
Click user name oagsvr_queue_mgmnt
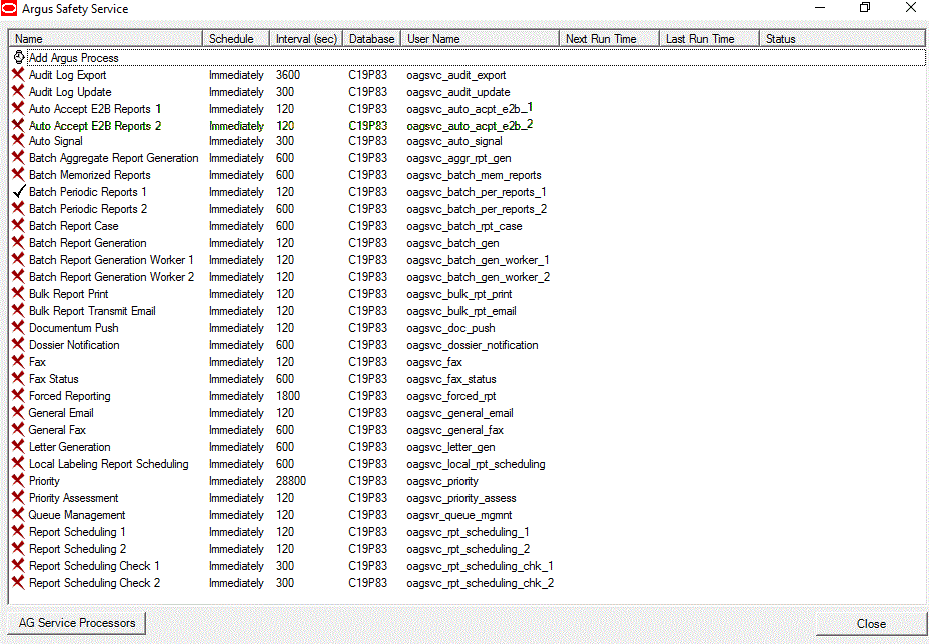(459, 515)
